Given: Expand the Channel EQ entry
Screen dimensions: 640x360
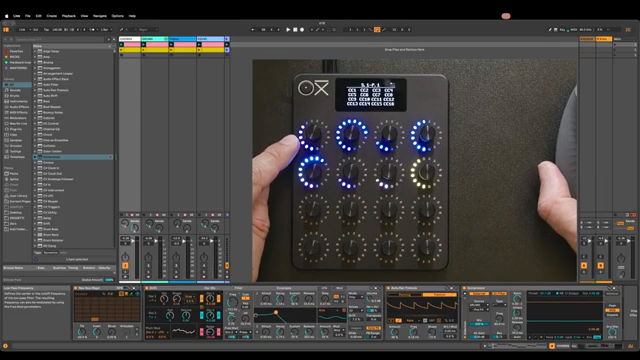Looking at the screenshot, I should [35, 129].
